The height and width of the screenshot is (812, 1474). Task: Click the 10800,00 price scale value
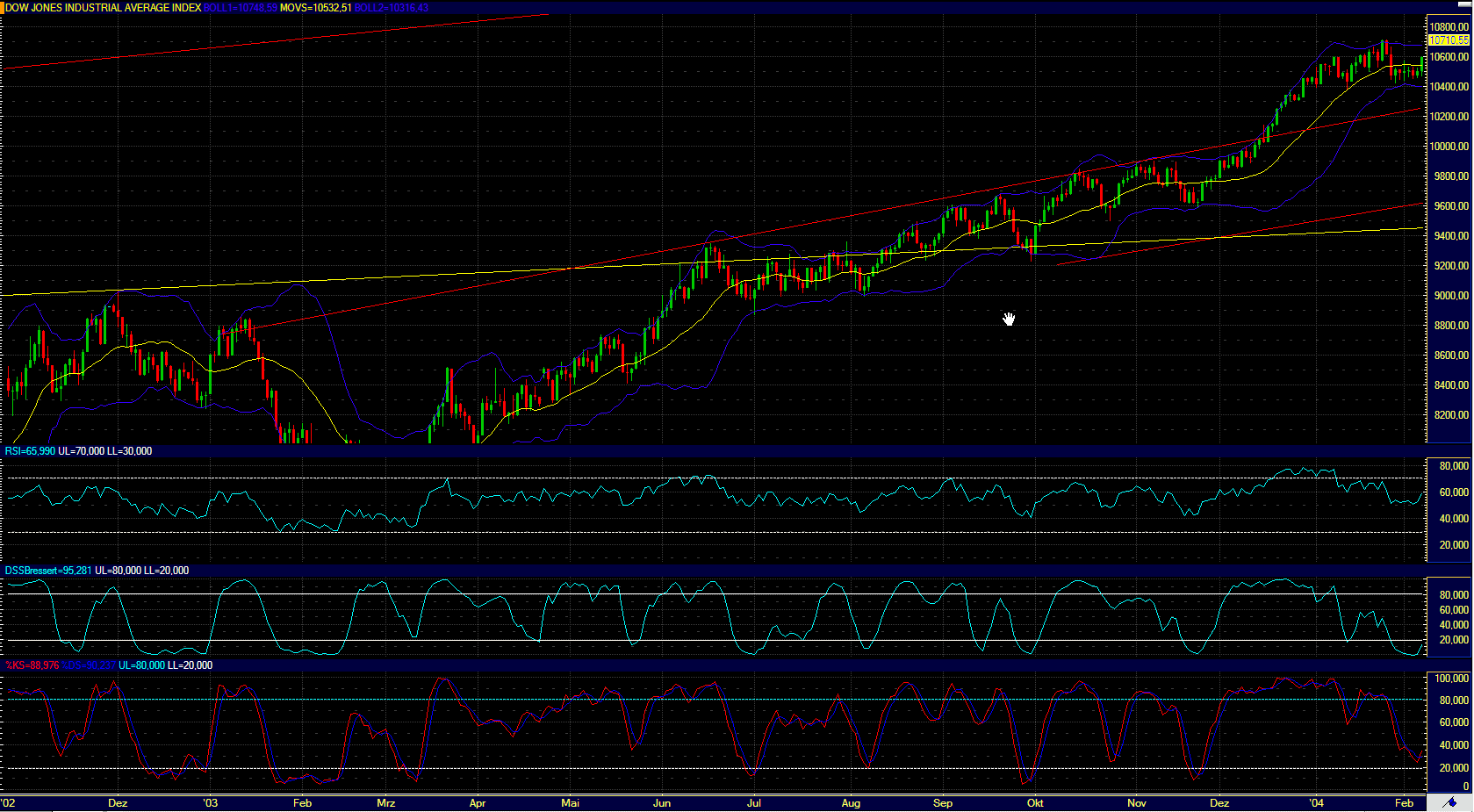coord(1449,27)
